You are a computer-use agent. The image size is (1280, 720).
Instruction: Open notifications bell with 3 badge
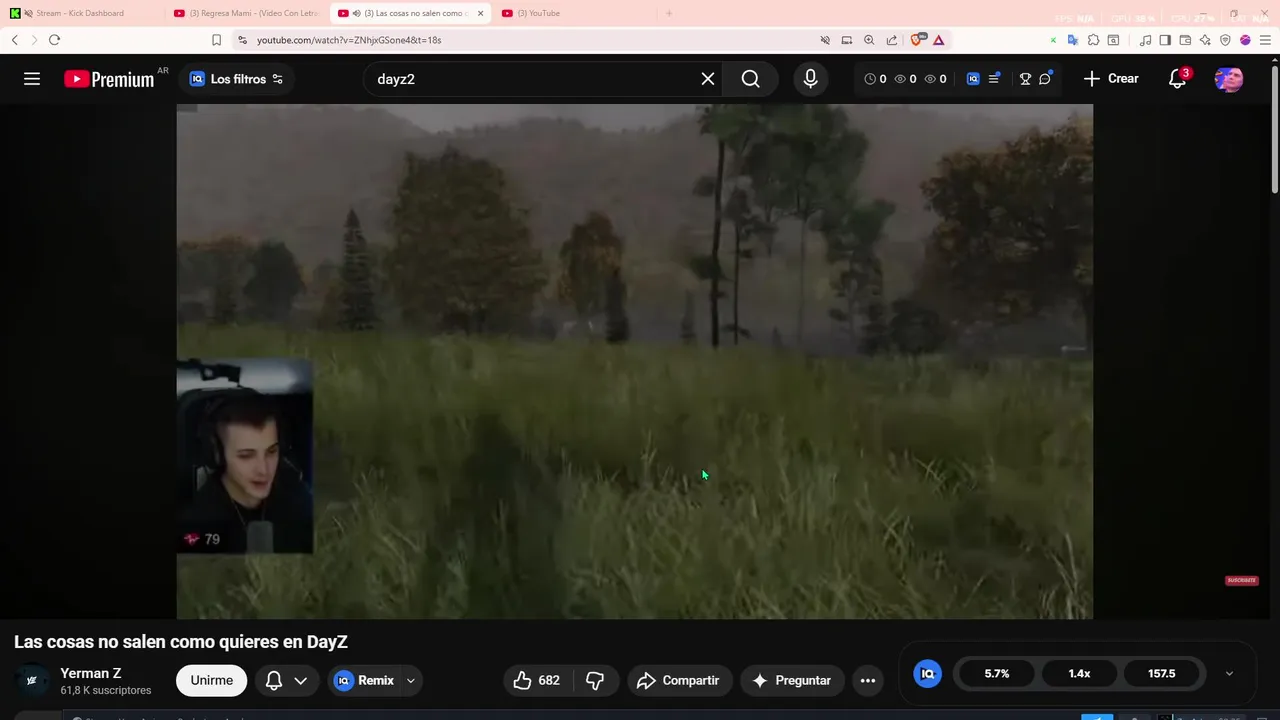pos(1178,79)
